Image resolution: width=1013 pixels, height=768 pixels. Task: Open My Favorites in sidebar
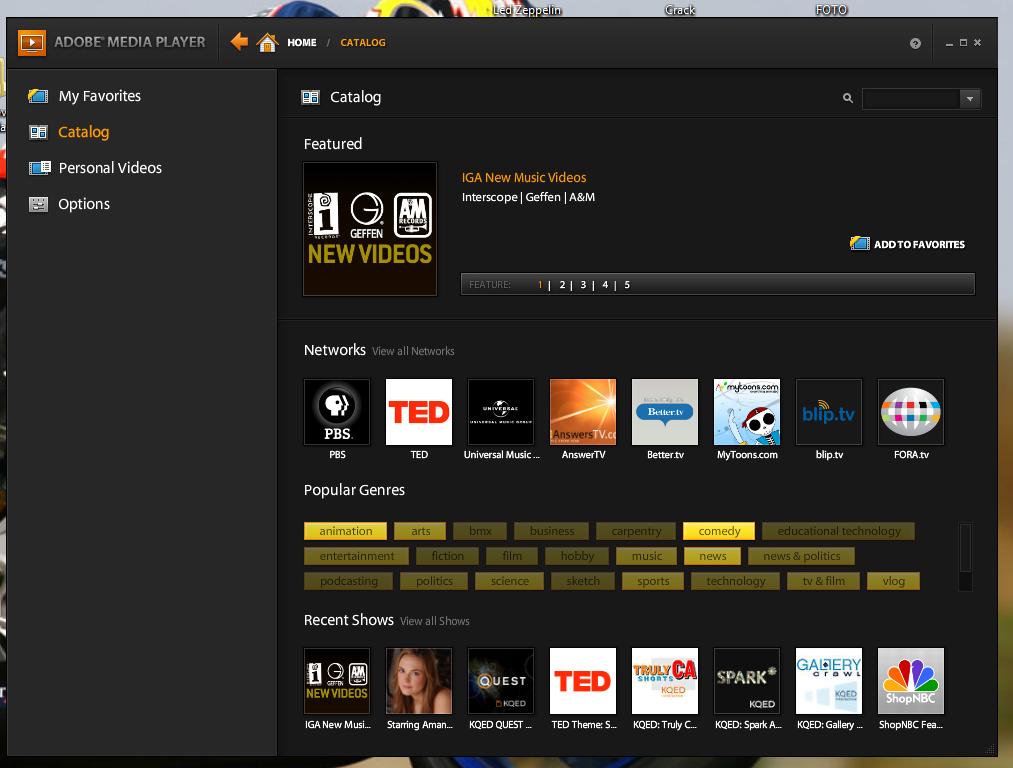(x=85, y=96)
